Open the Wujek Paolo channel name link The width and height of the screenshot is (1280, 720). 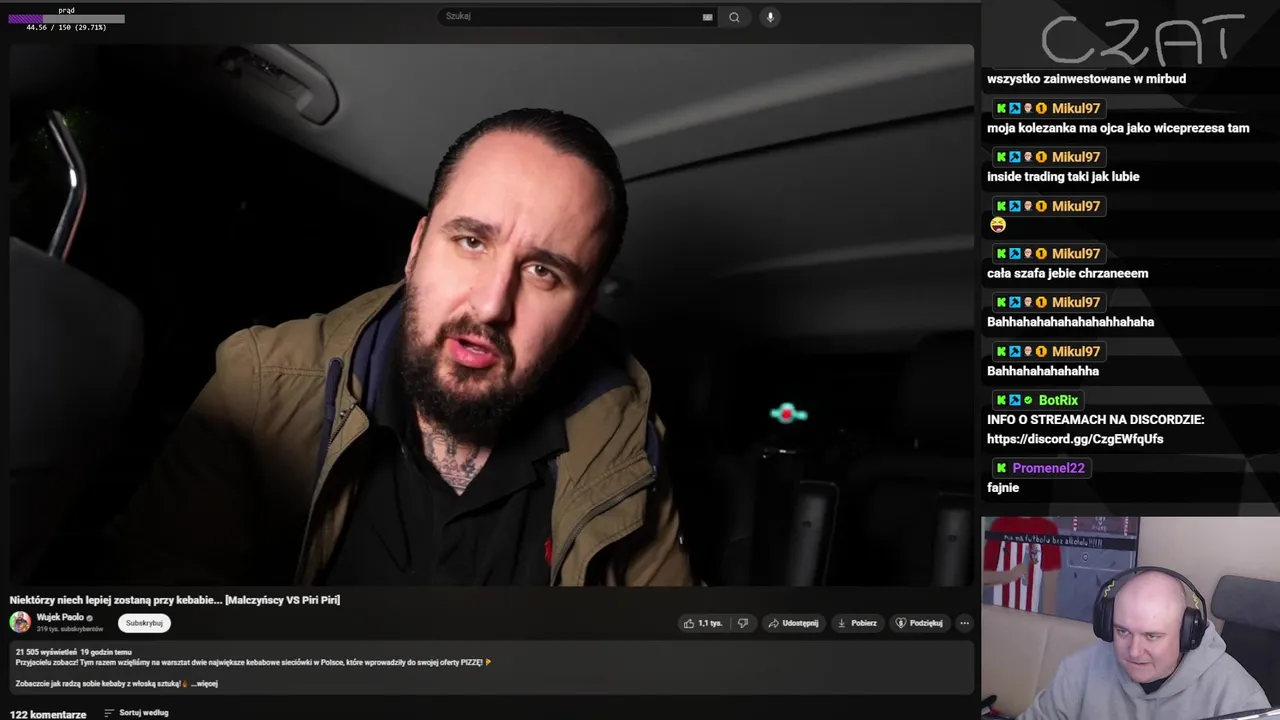[x=60, y=617]
